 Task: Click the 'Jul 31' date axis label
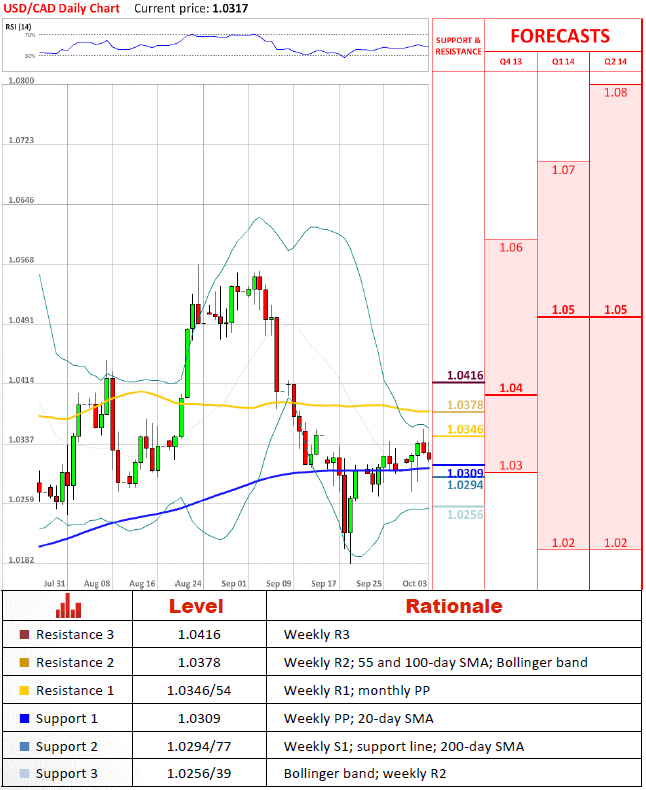(54, 583)
